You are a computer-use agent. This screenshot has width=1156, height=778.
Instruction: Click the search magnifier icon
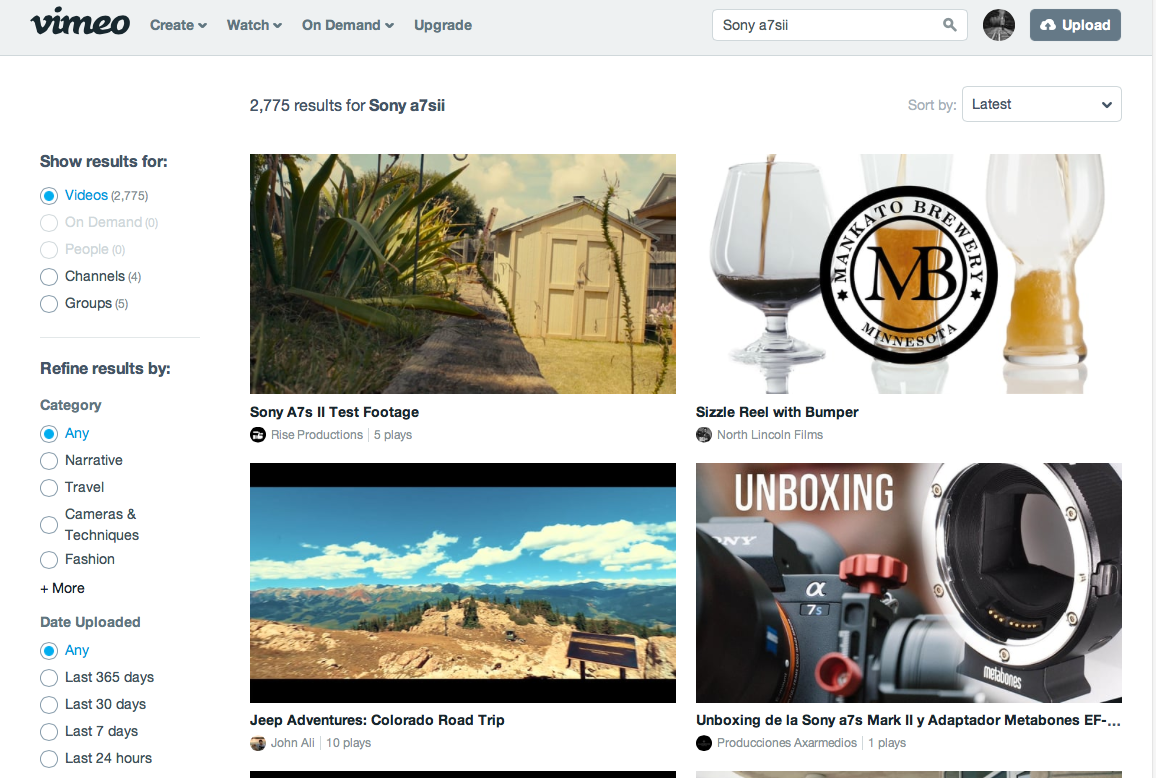(x=950, y=24)
